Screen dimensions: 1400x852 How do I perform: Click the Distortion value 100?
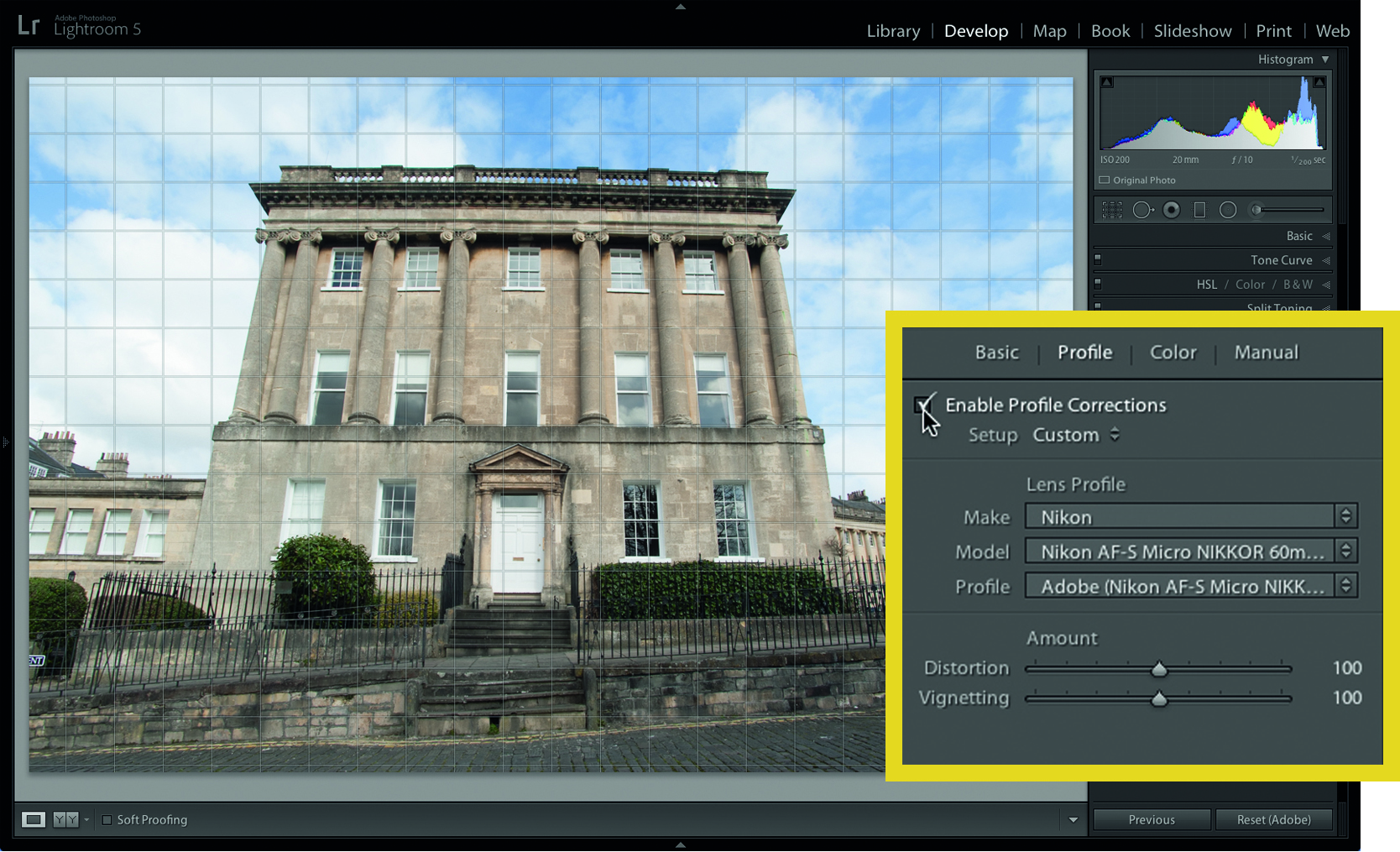pos(1347,668)
